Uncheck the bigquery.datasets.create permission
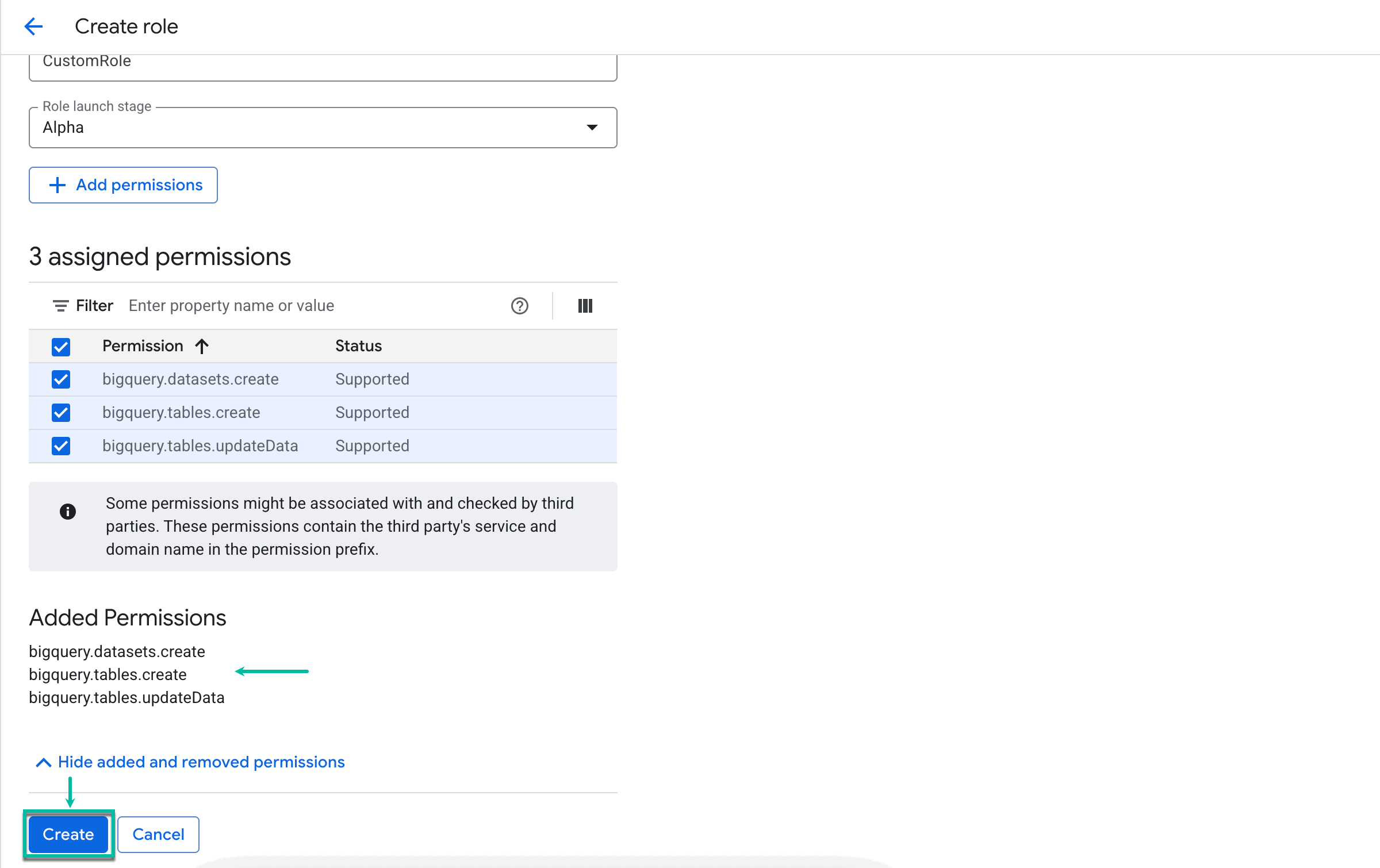Viewport: 1380px width, 868px height. tap(60, 379)
